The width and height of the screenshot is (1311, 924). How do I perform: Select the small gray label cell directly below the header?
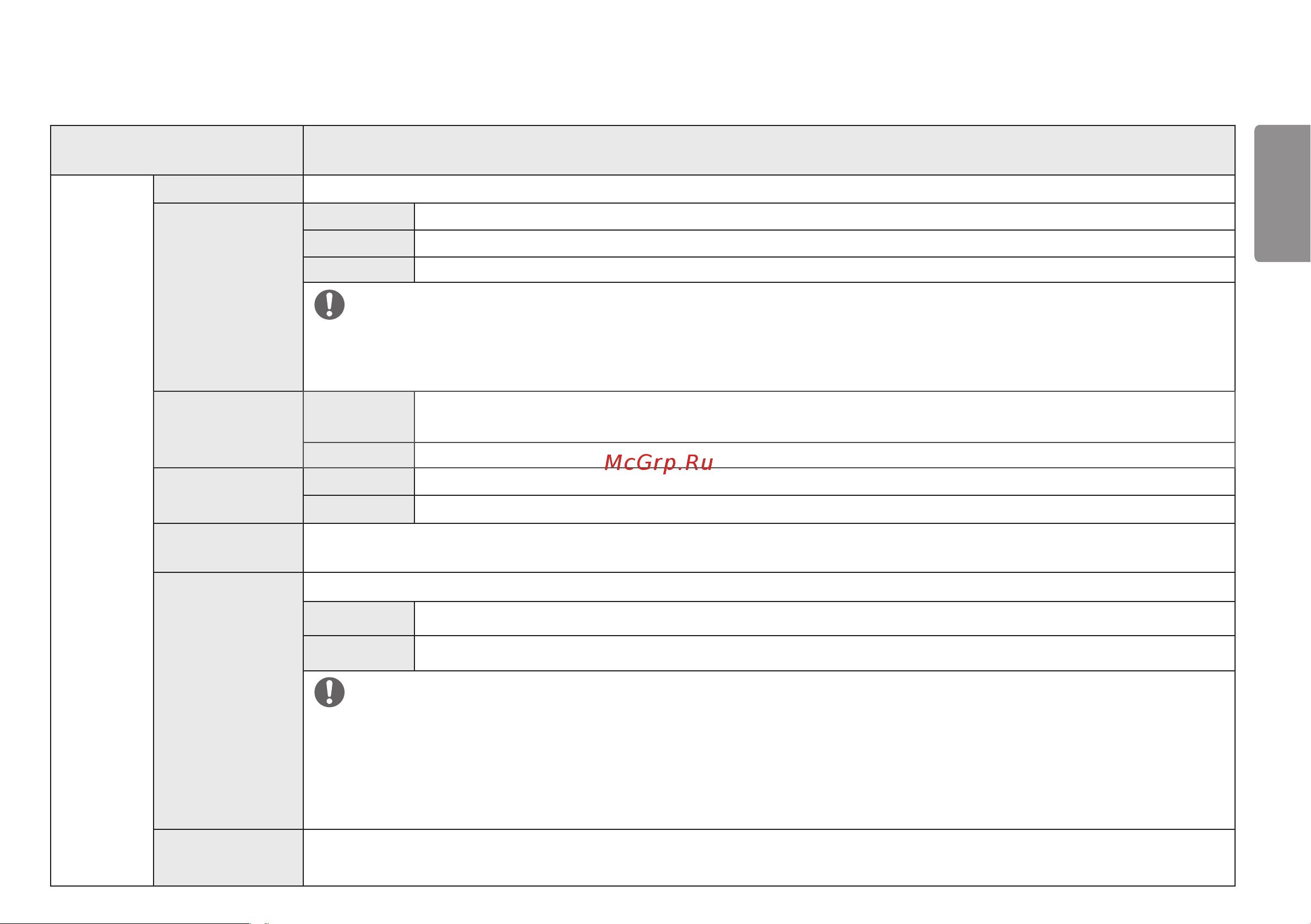(x=228, y=189)
